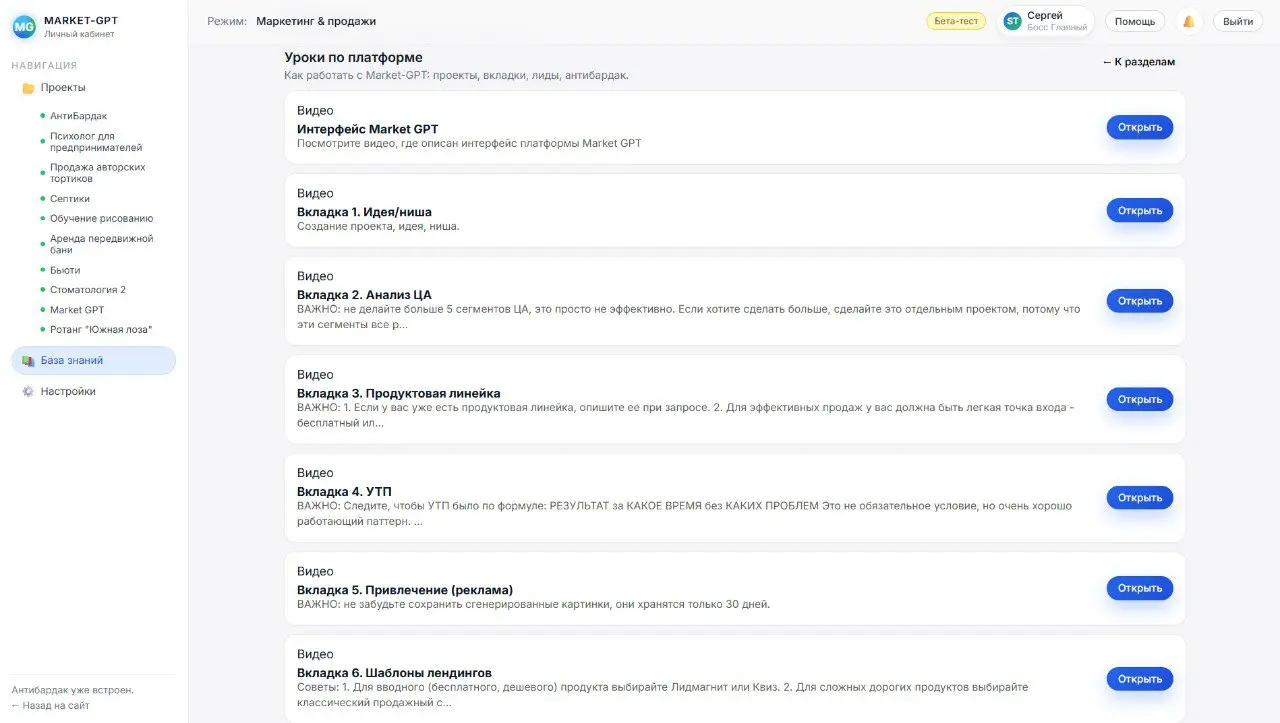Click the ST user avatar
Viewport: 1280px width, 723px height.
(1012, 21)
